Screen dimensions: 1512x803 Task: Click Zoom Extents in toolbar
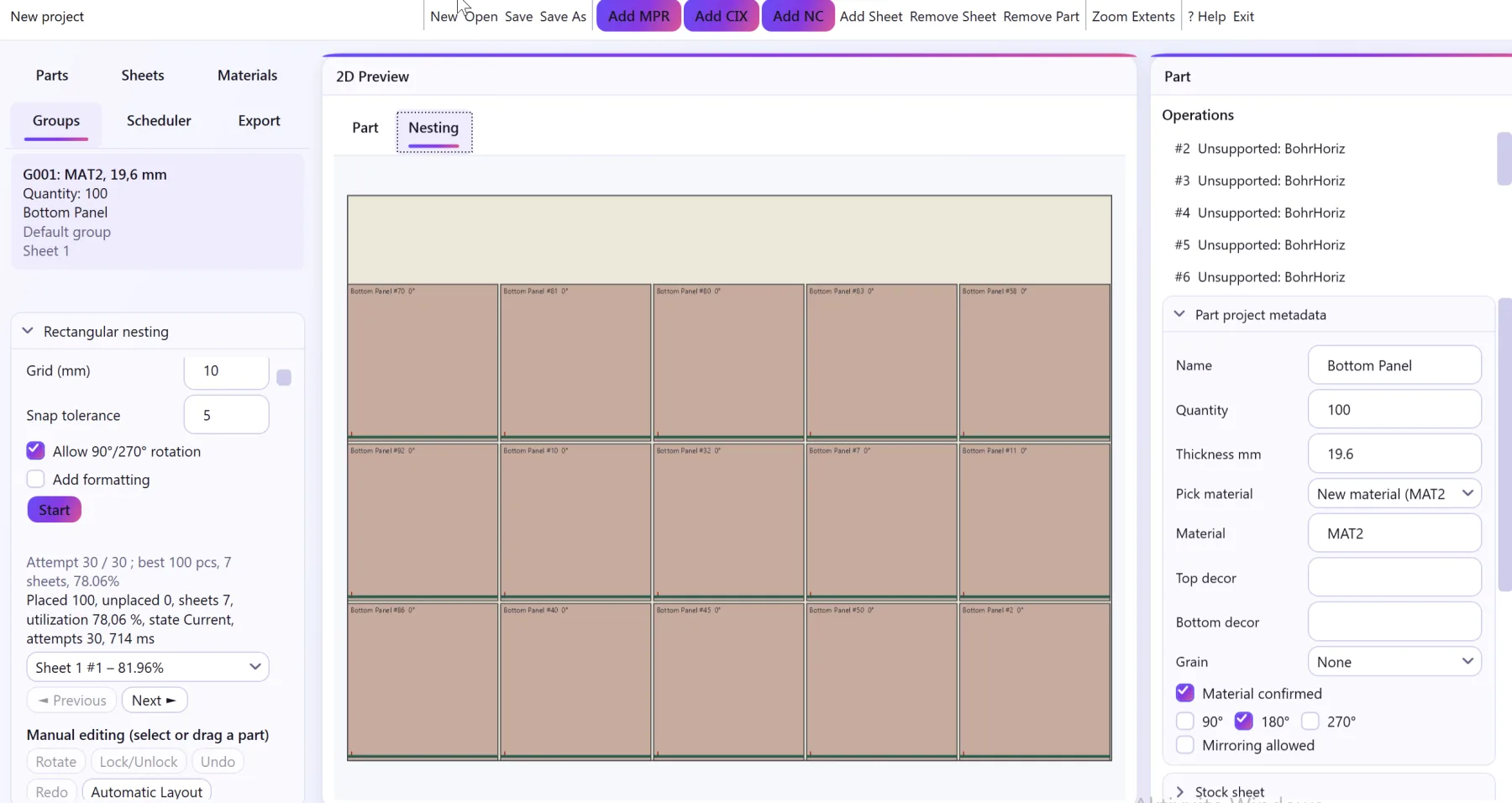[x=1133, y=17]
